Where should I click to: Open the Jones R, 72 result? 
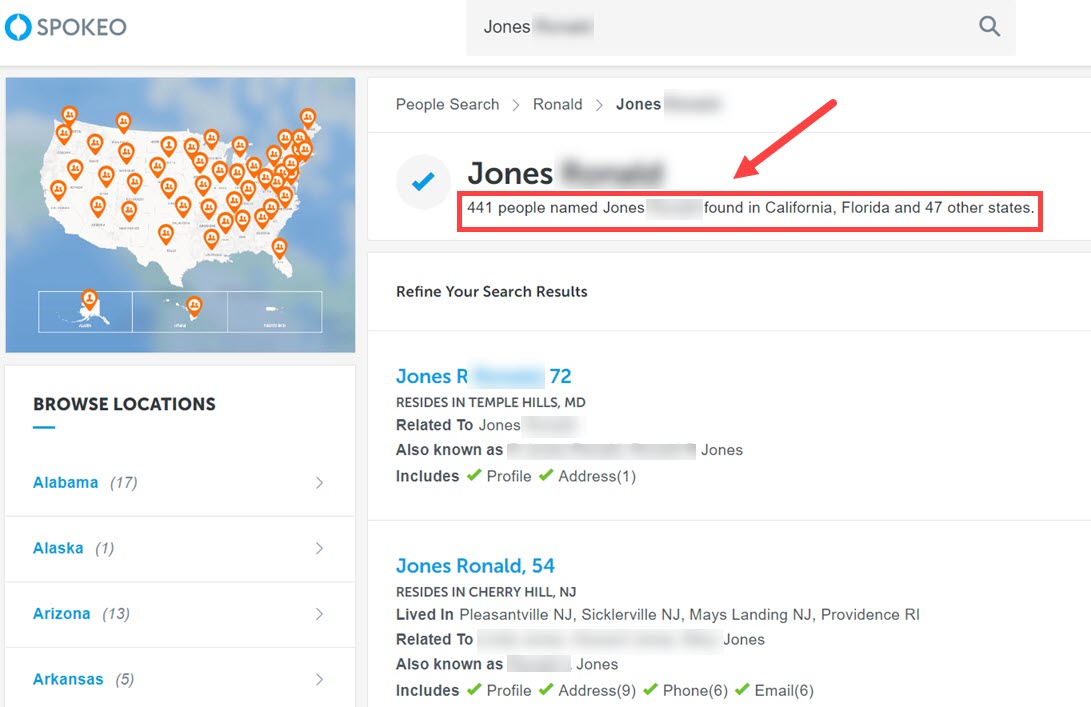tap(484, 376)
